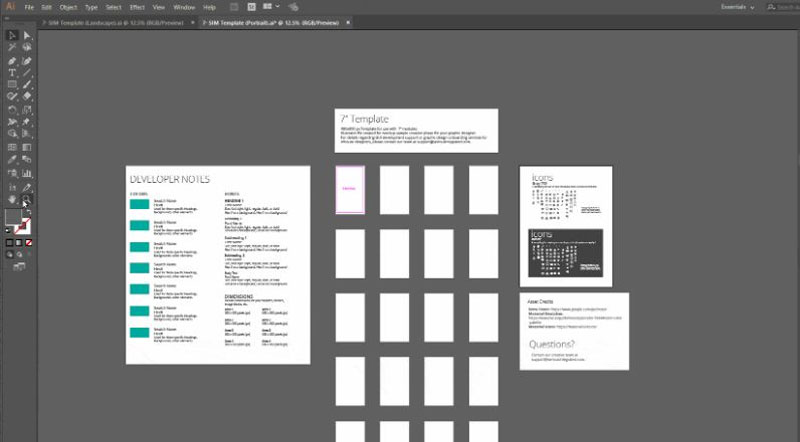The image size is (800, 442).
Task: Set paint mode to None
Action: click(29, 243)
